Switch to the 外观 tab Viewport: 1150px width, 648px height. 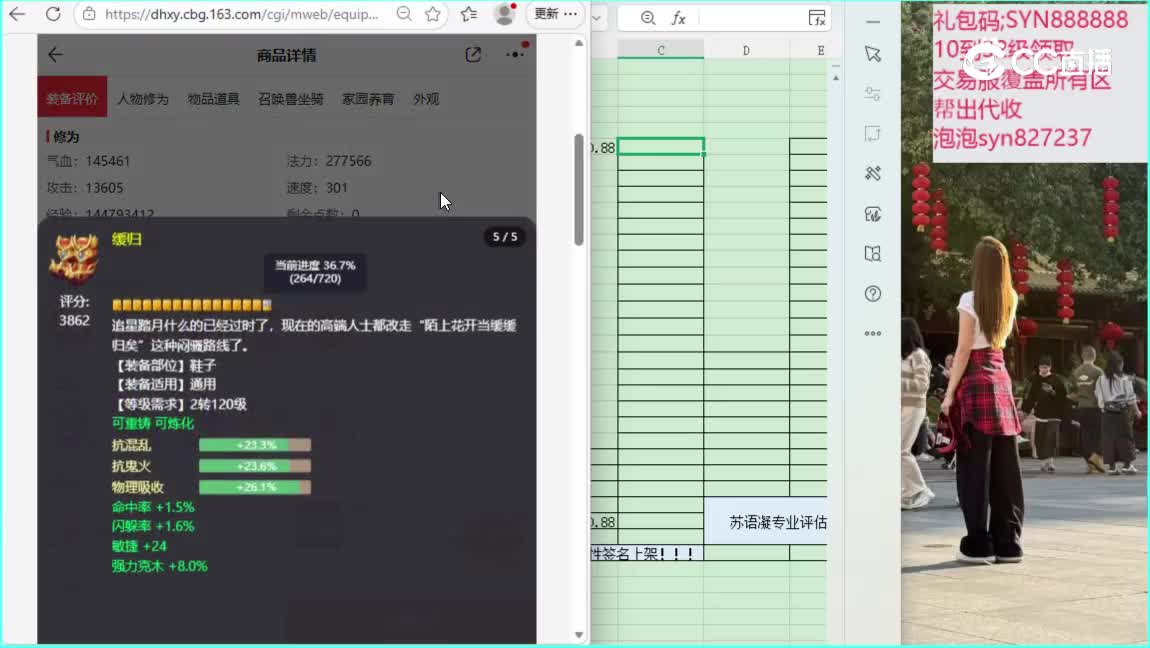tap(426, 99)
